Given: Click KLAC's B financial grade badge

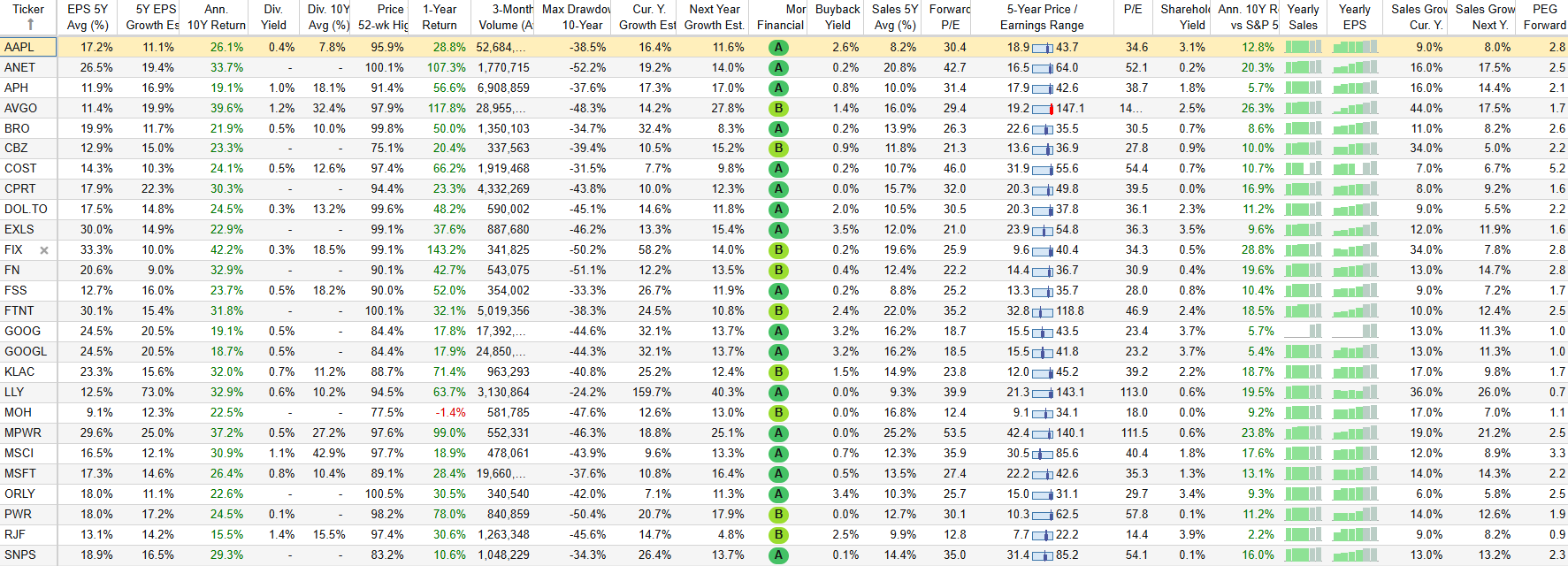Looking at the screenshot, I should (x=778, y=372).
